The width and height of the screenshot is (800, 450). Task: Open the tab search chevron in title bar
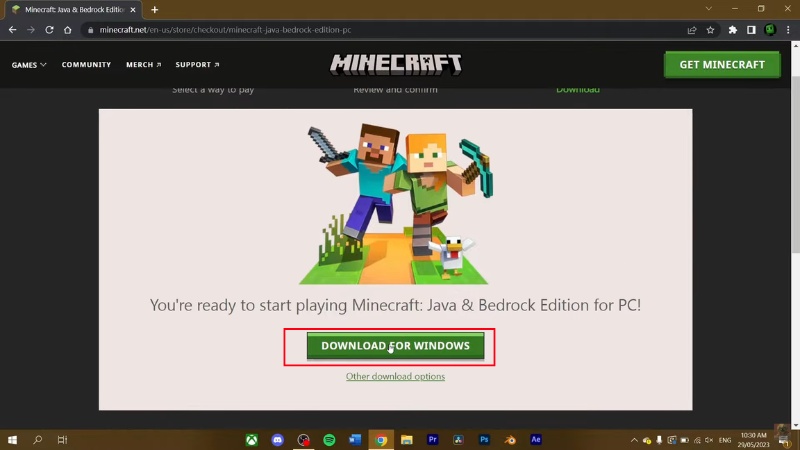tap(709, 9)
